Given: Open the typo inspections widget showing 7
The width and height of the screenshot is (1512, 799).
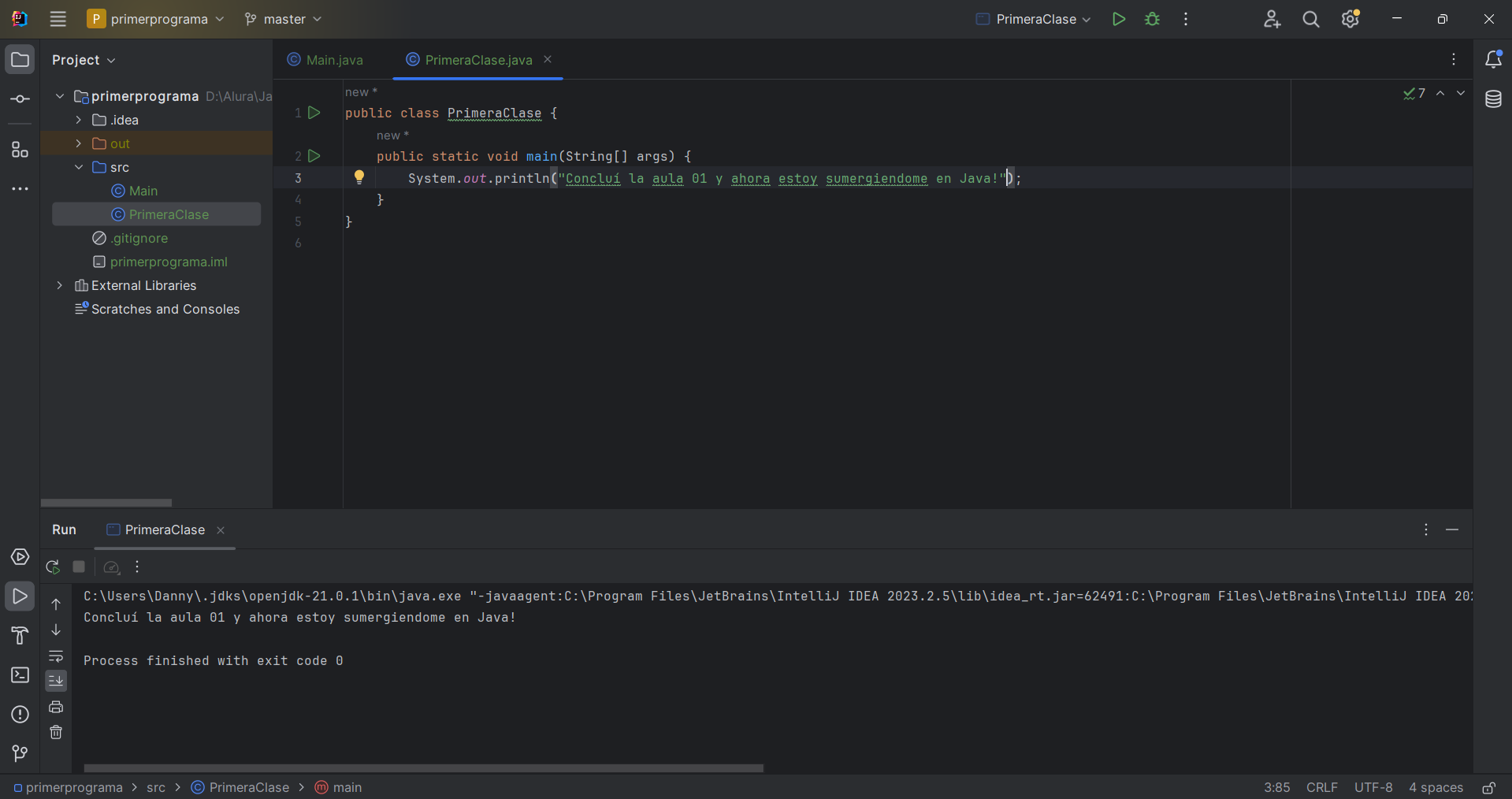Looking at the screenshot, I should pyautogui.click(x=1414, y=93).
